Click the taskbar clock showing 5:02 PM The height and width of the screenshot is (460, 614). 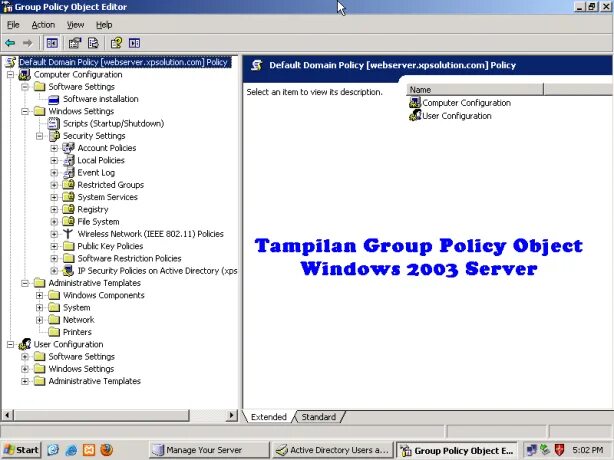[x=587, y=450]
